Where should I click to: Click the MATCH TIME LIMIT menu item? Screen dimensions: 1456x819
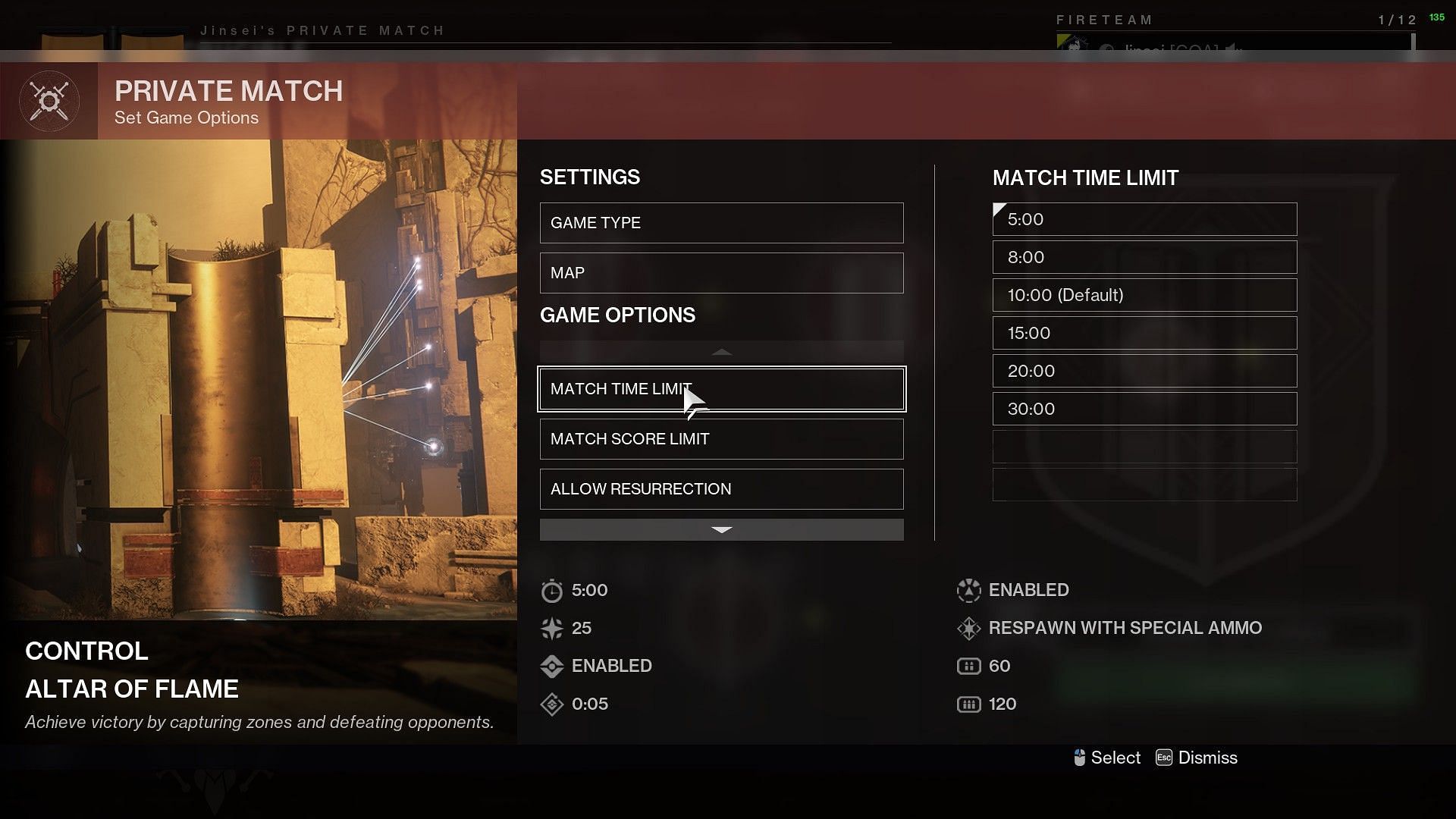[722, 389]
